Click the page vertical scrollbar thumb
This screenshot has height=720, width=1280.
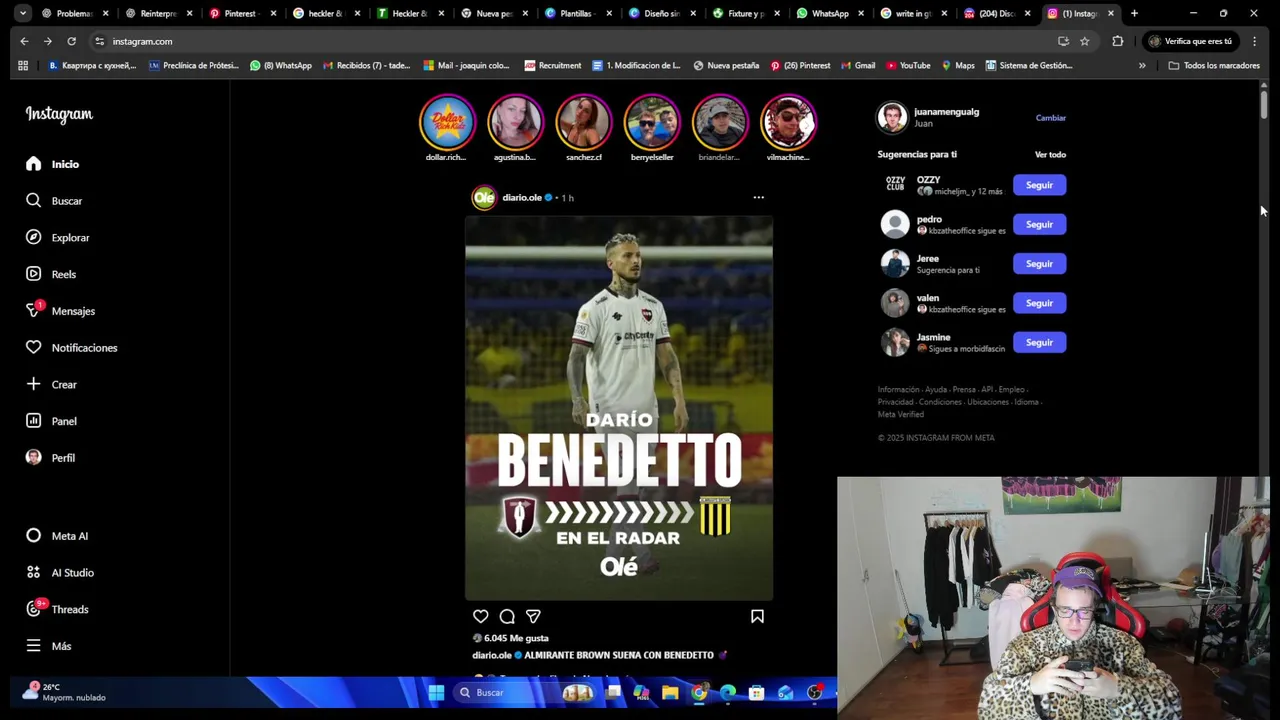tap(1264, 104)
